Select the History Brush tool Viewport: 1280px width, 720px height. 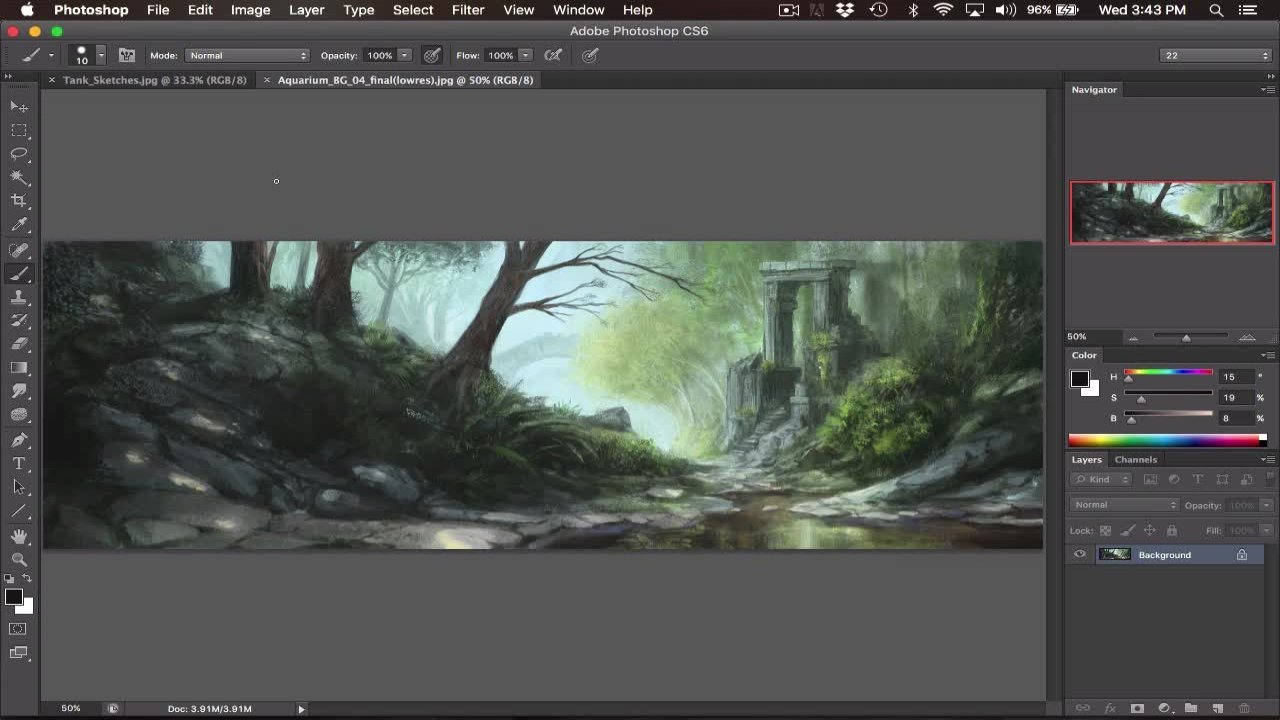[19, 321]
